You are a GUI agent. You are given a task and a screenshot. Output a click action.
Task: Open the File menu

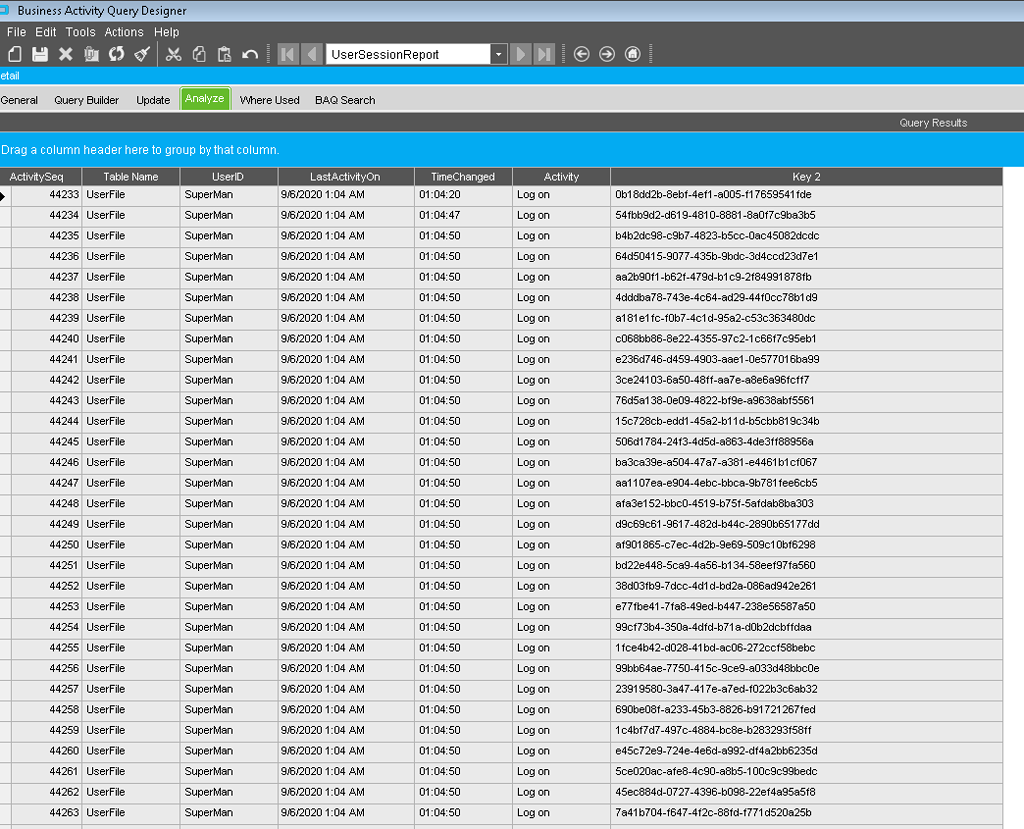coord(16,31)
